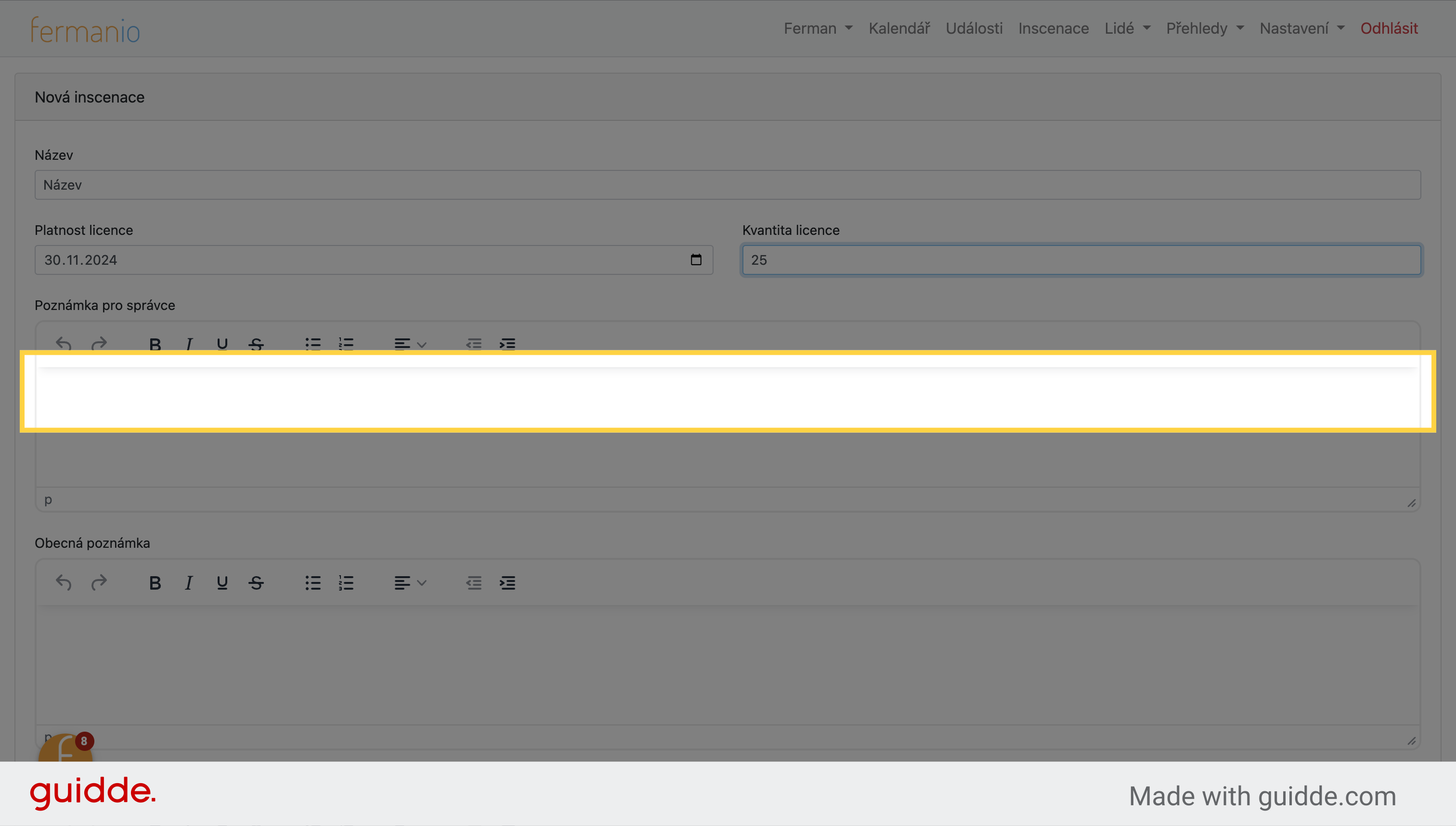Open the Kalendář page
Viewport: 1456px width, 826px height.
pos(899,28)
